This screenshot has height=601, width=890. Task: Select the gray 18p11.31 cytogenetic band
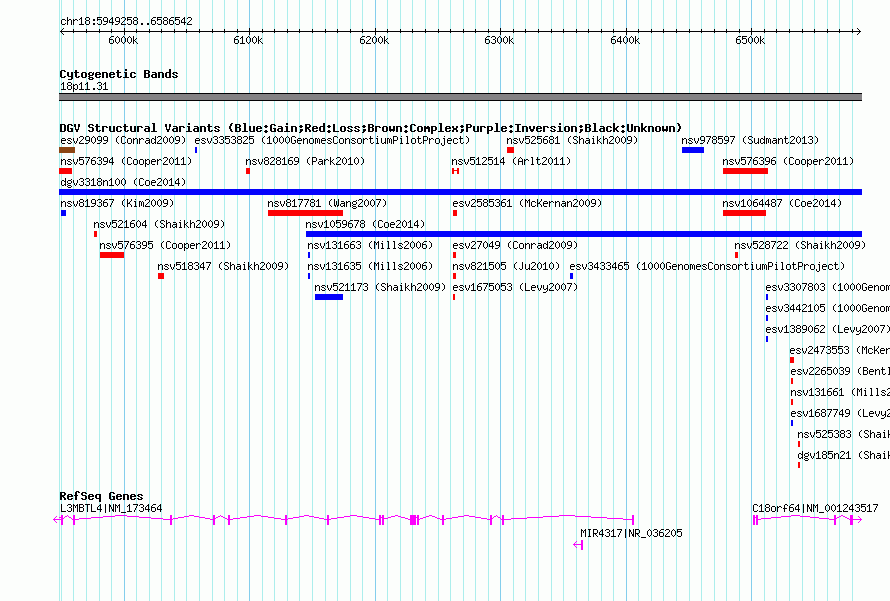[x=460, y=97]
